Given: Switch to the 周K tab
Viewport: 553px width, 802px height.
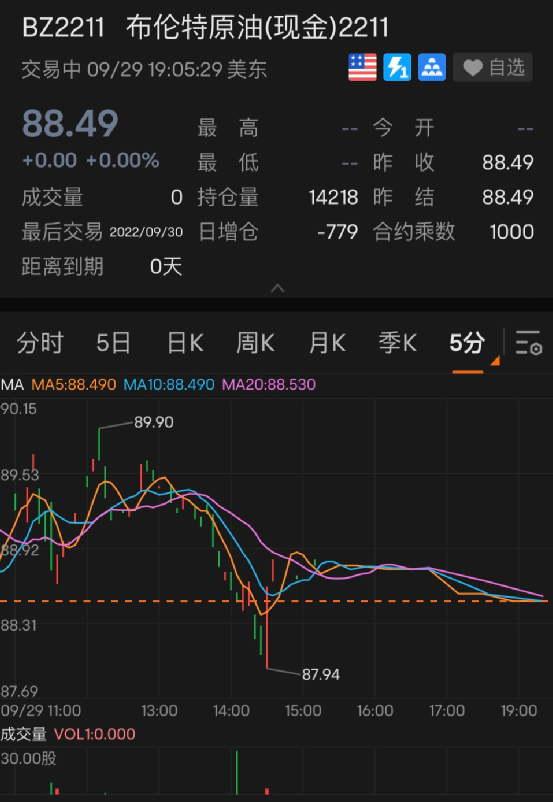Looking at the screenshot, I should pyautogui.click(x=255, y=342).
